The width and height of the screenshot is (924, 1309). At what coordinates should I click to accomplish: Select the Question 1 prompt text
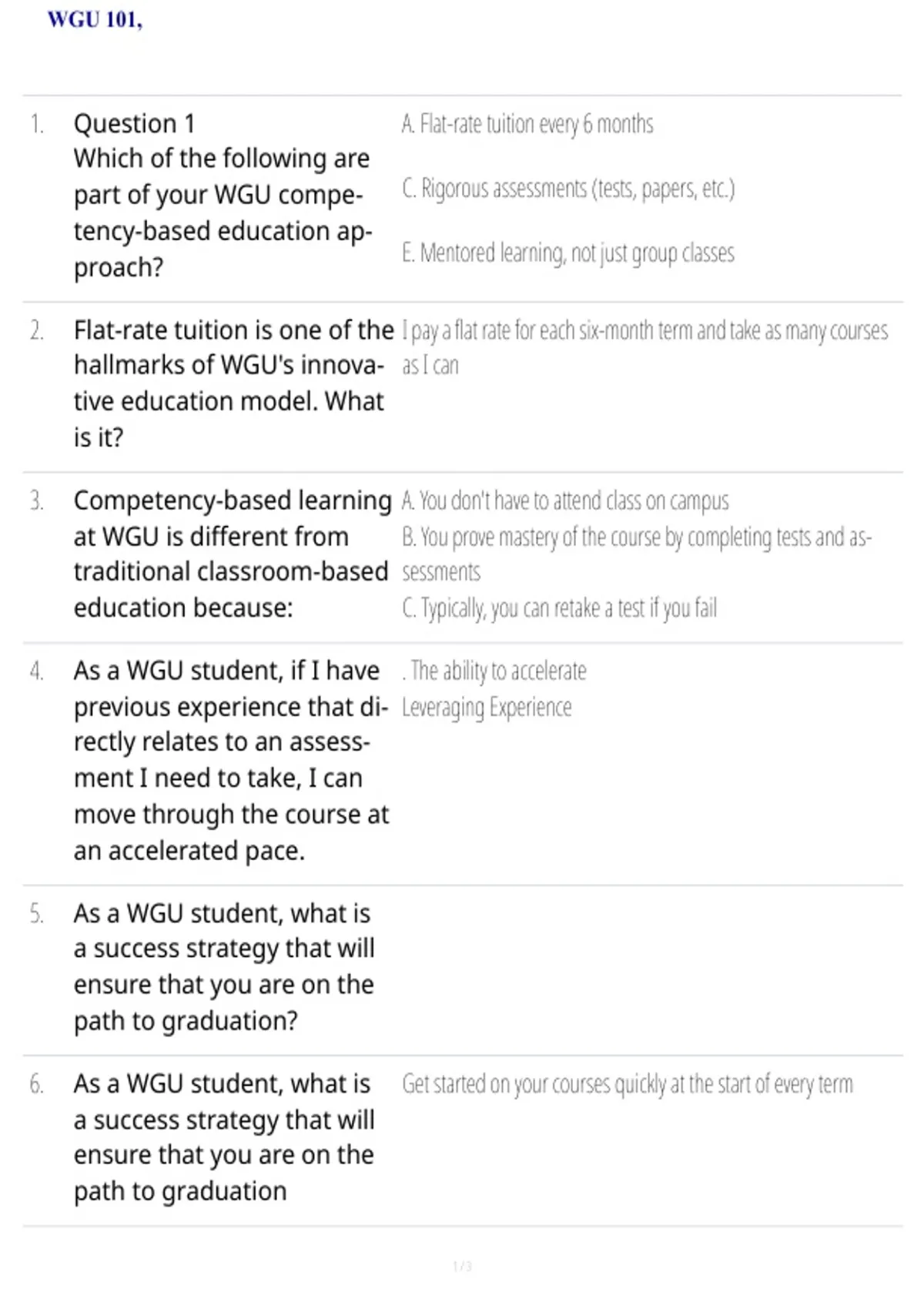223,195
